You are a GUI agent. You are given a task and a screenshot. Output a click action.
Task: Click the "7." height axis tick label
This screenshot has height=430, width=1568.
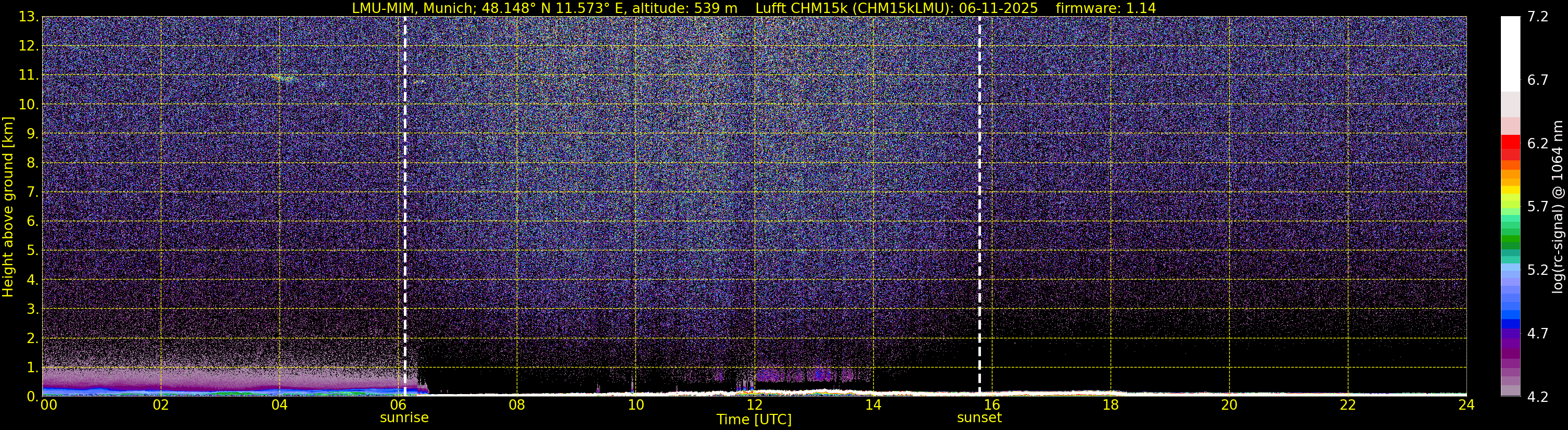pyautogui.click(x=33, y=193)
